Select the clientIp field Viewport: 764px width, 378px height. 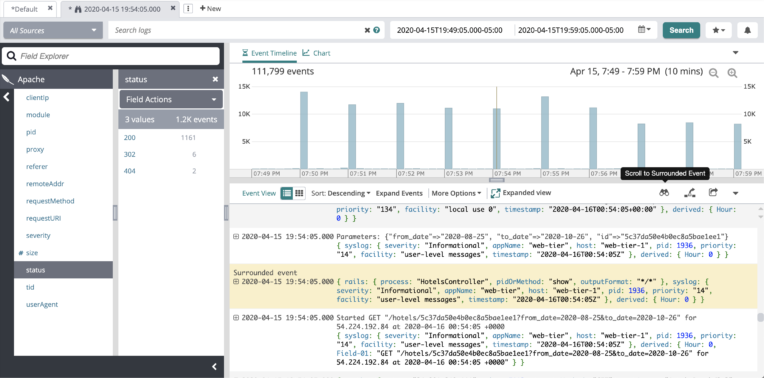tap(38, 97)
